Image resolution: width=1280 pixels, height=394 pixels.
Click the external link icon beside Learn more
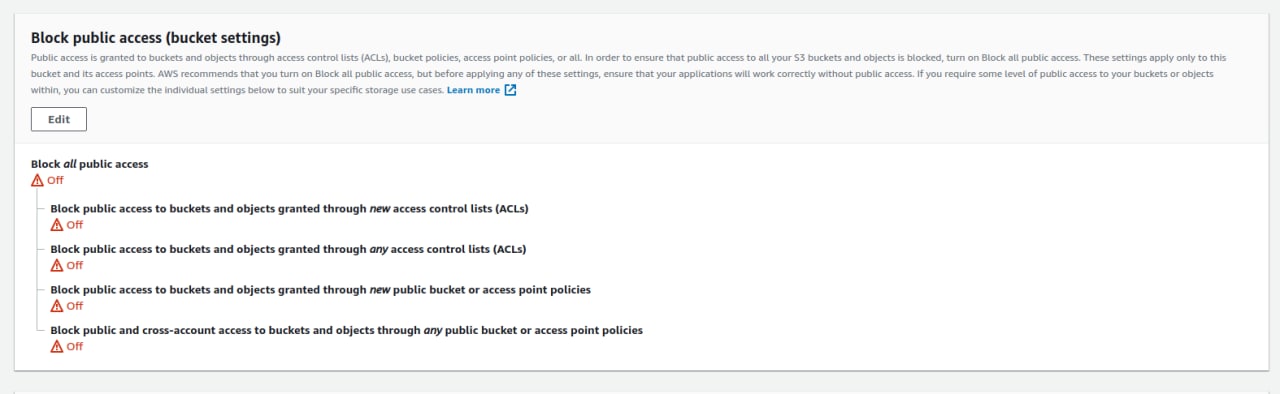coord(510,90)
